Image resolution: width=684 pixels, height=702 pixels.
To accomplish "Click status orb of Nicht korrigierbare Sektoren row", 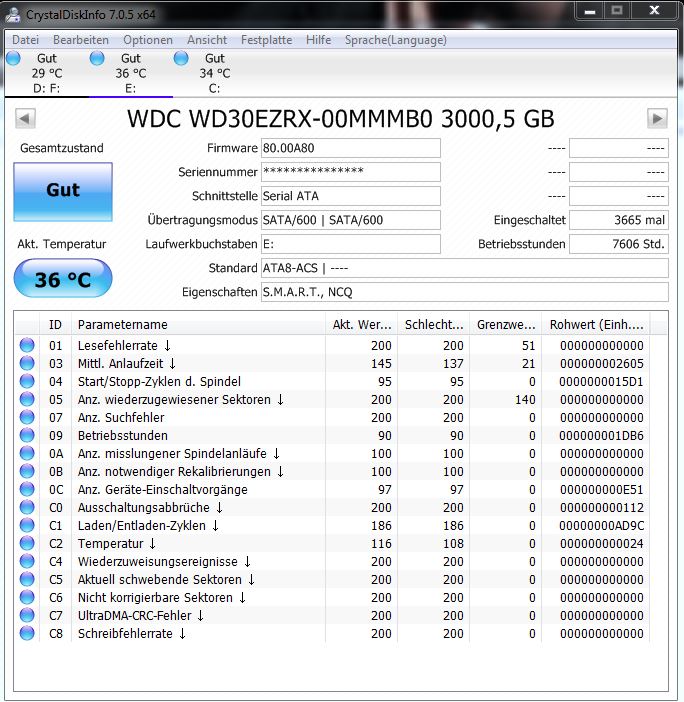I will pyautogui.click(x=27, y=597).
